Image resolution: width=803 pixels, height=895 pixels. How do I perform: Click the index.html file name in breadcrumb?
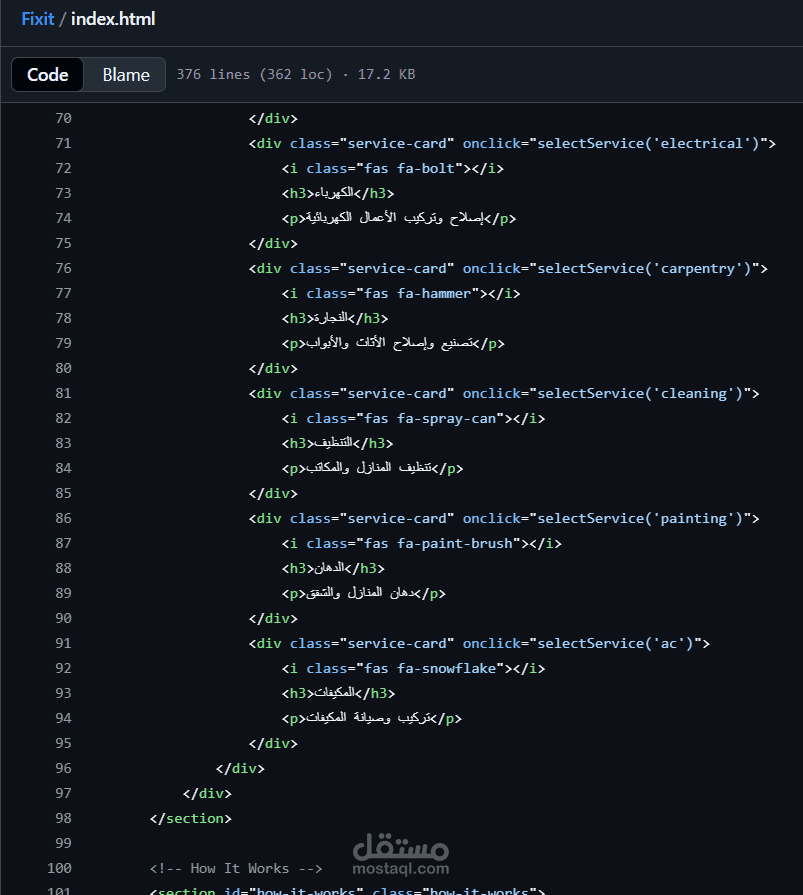point(113,19)
